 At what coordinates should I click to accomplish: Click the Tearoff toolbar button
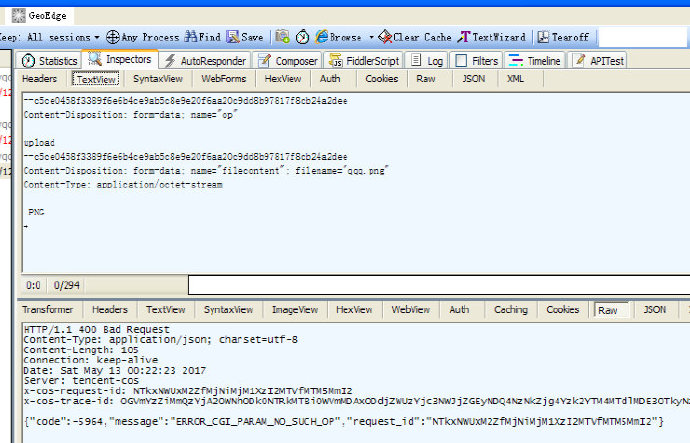point(564,37)
